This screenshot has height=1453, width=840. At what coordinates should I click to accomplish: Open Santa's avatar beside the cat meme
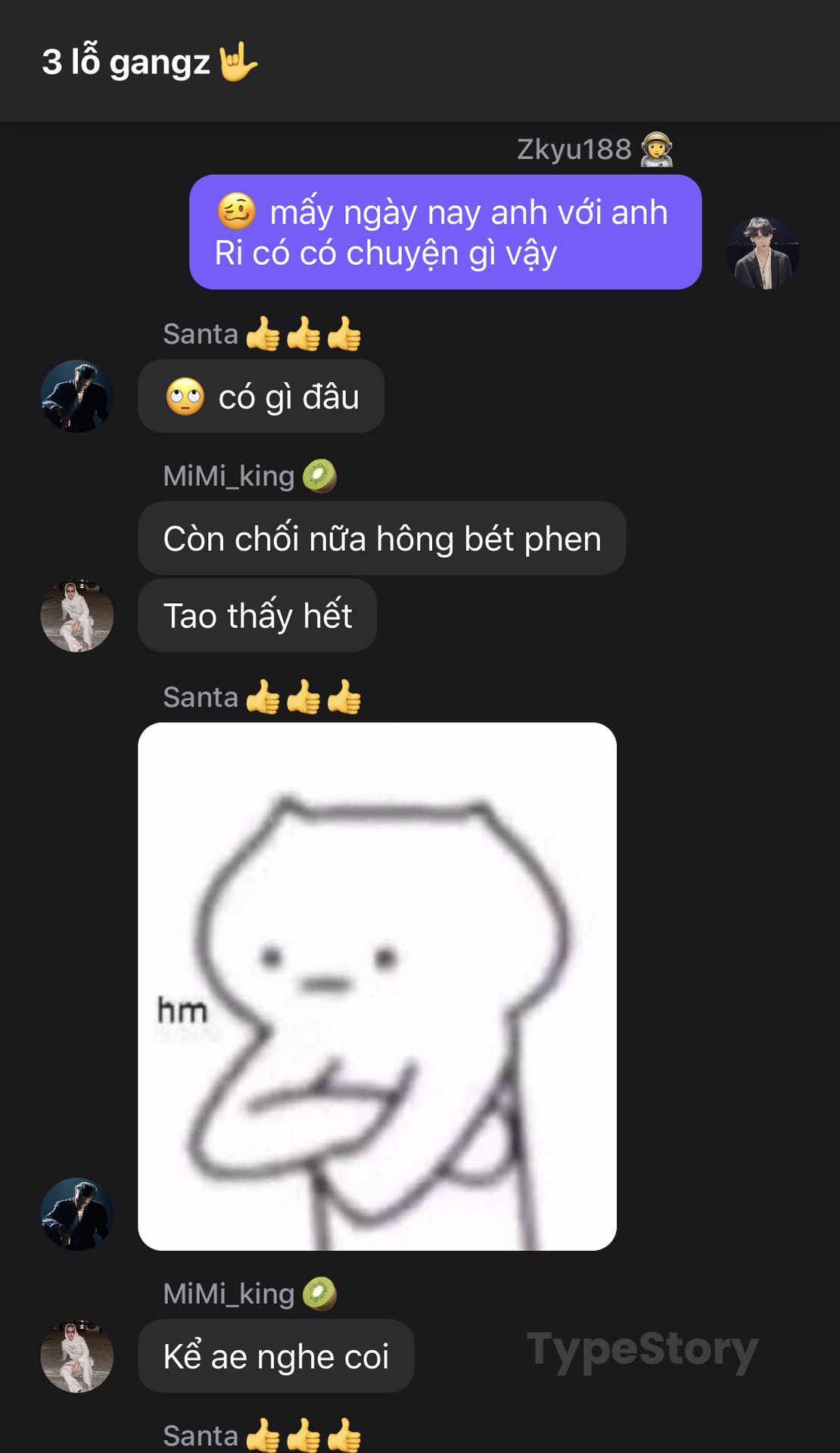coord(77,1213)
